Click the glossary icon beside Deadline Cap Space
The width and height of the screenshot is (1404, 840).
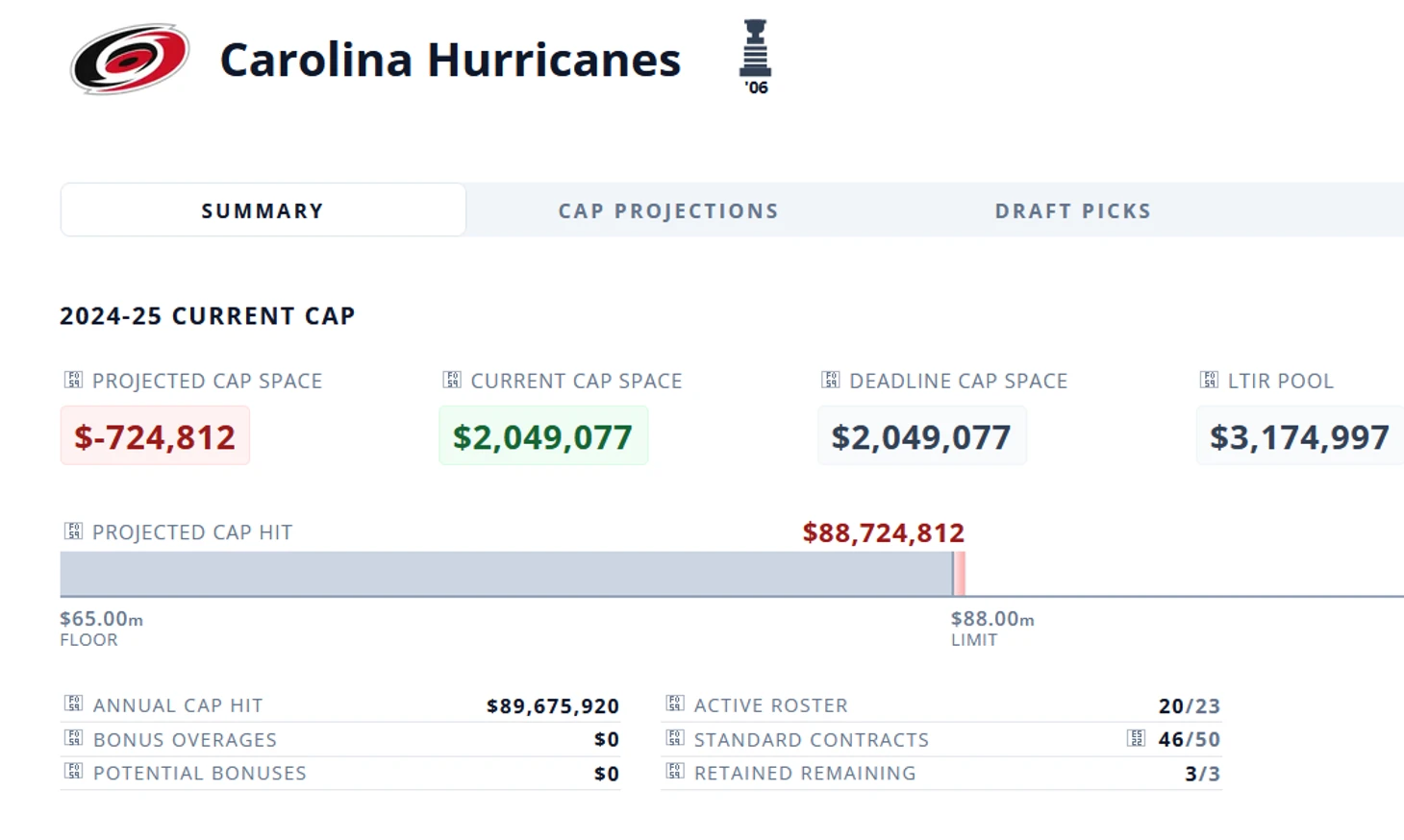831,381
